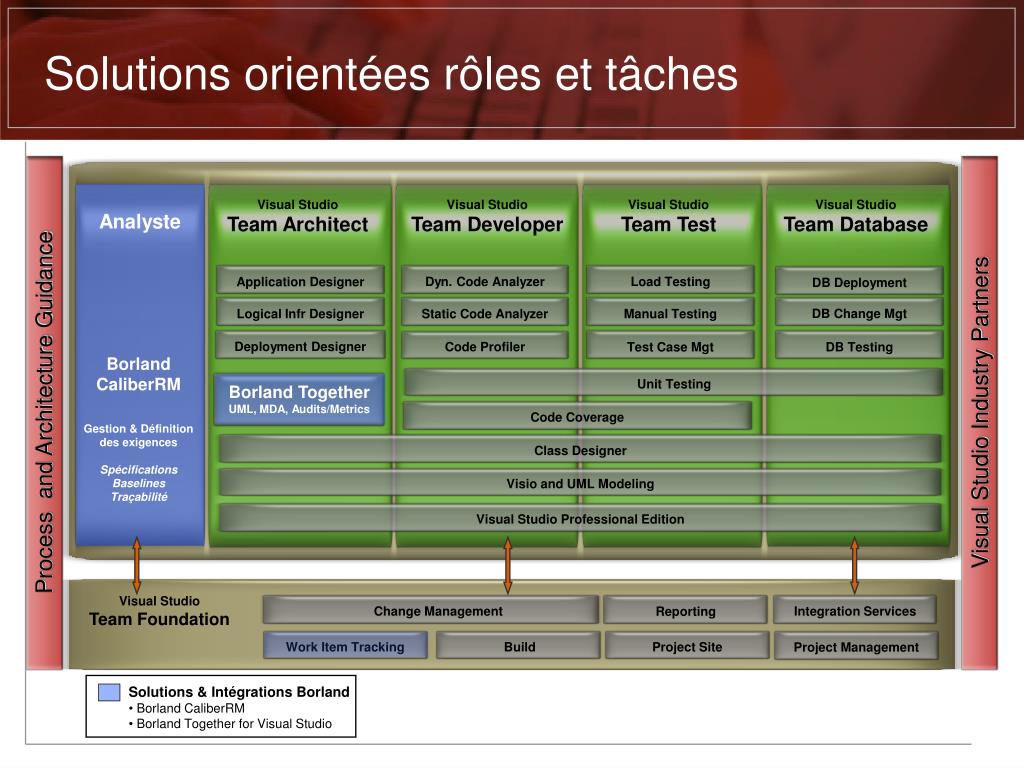Image resolution: width=1024 pixels, height=768 pixels.
Task: Click Visual Studio Professional Edition bar
Action: point(580,519)
